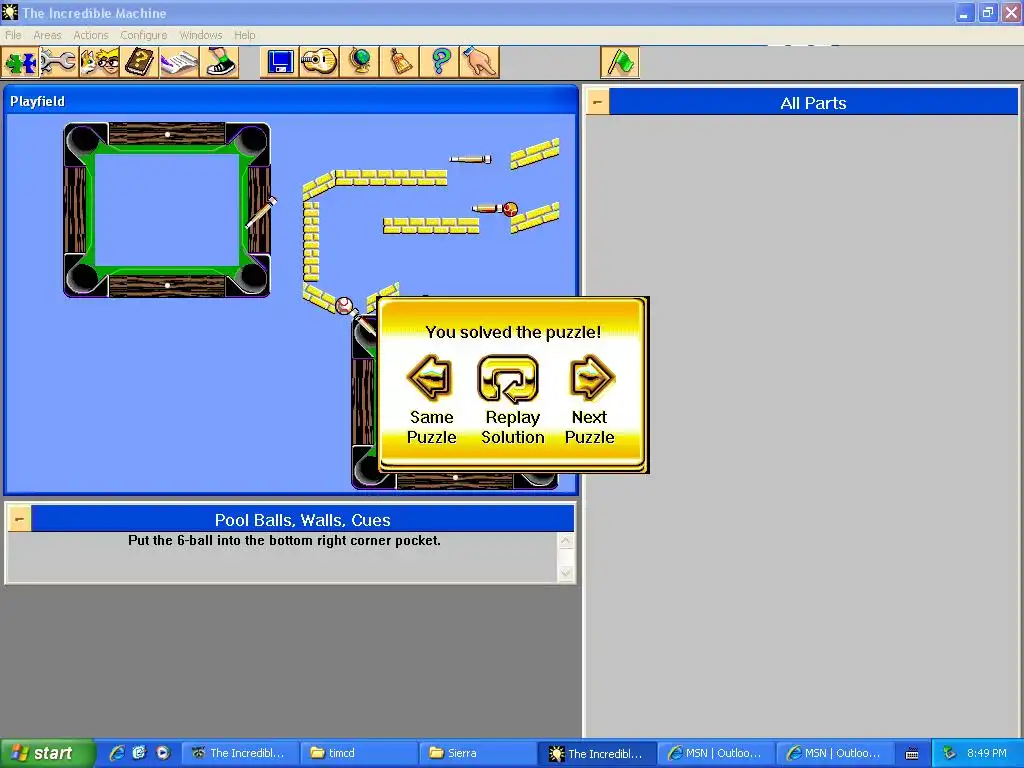Viewport: 1024px width, 768px height.
Task: Open the Actions menu
Action: pos(91,35)
